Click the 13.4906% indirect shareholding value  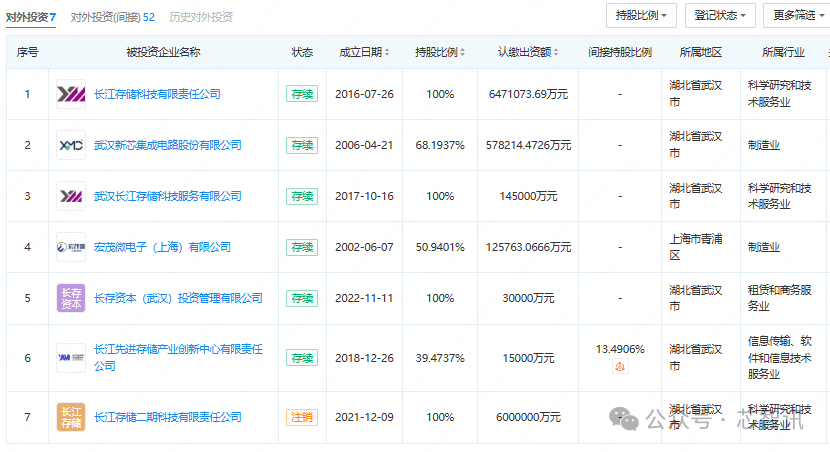point(620,349)
